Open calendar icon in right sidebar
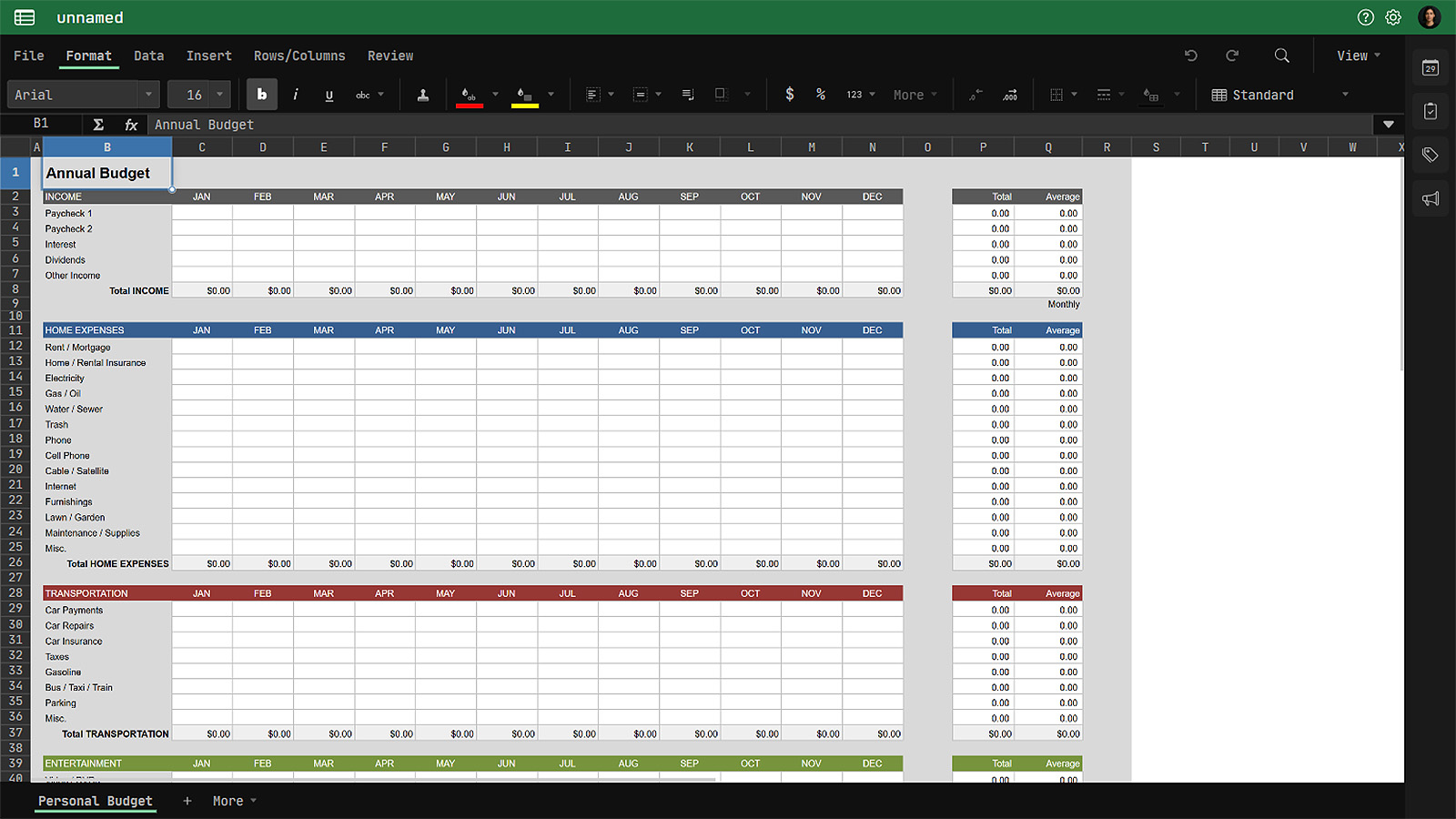The image size is (1456, 819). pyautogui.click(x=1431, y=68)
